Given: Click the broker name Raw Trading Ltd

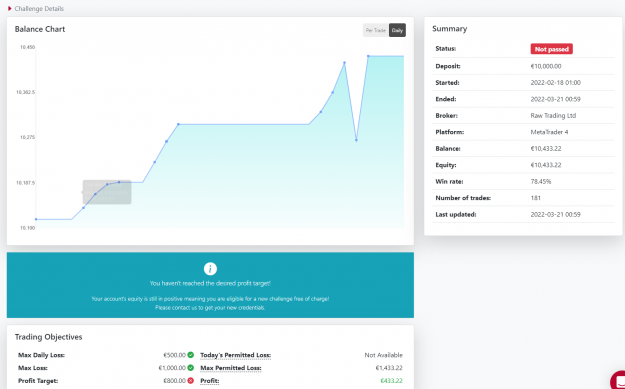Looking at the screenshot, I should (x=553, y=116).
